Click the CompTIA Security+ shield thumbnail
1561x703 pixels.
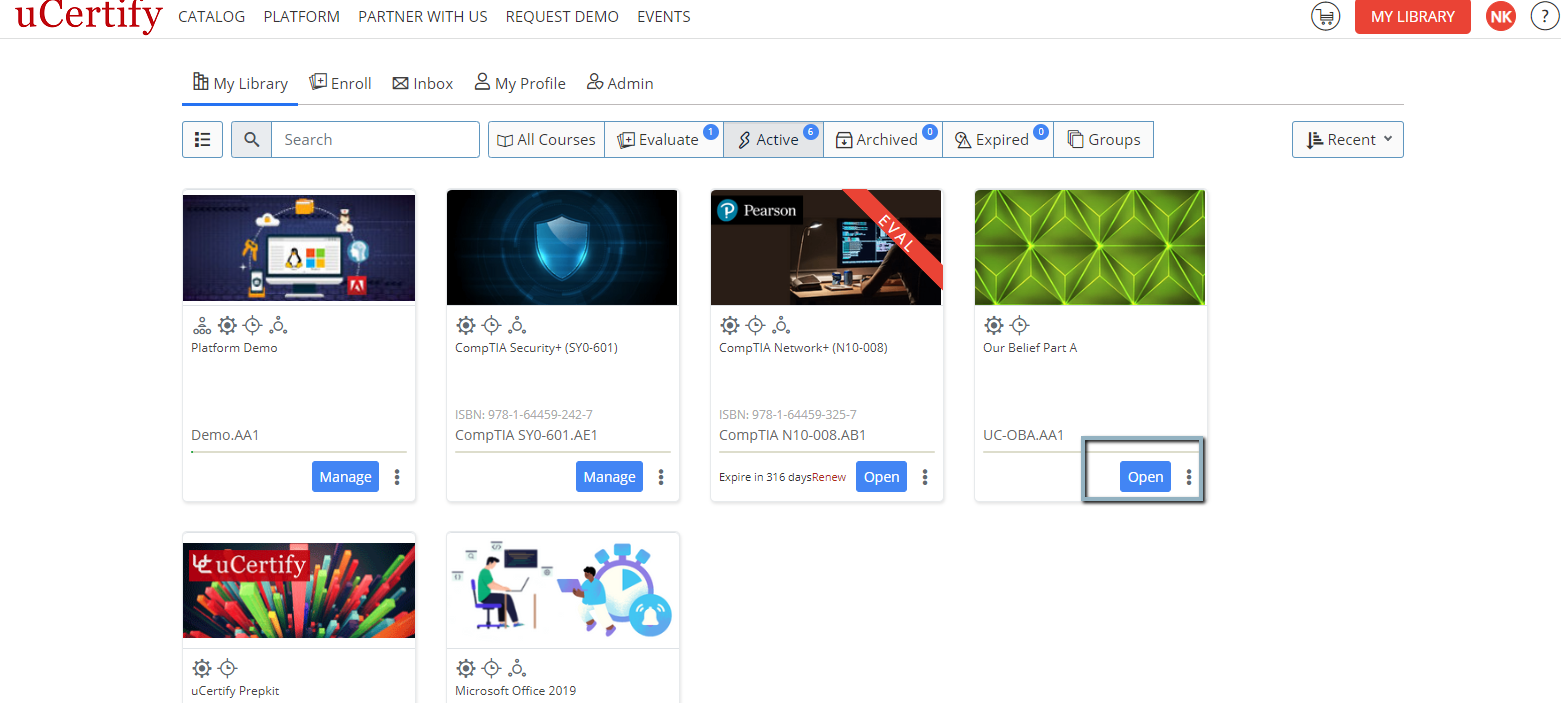click(x=562, y=247)
